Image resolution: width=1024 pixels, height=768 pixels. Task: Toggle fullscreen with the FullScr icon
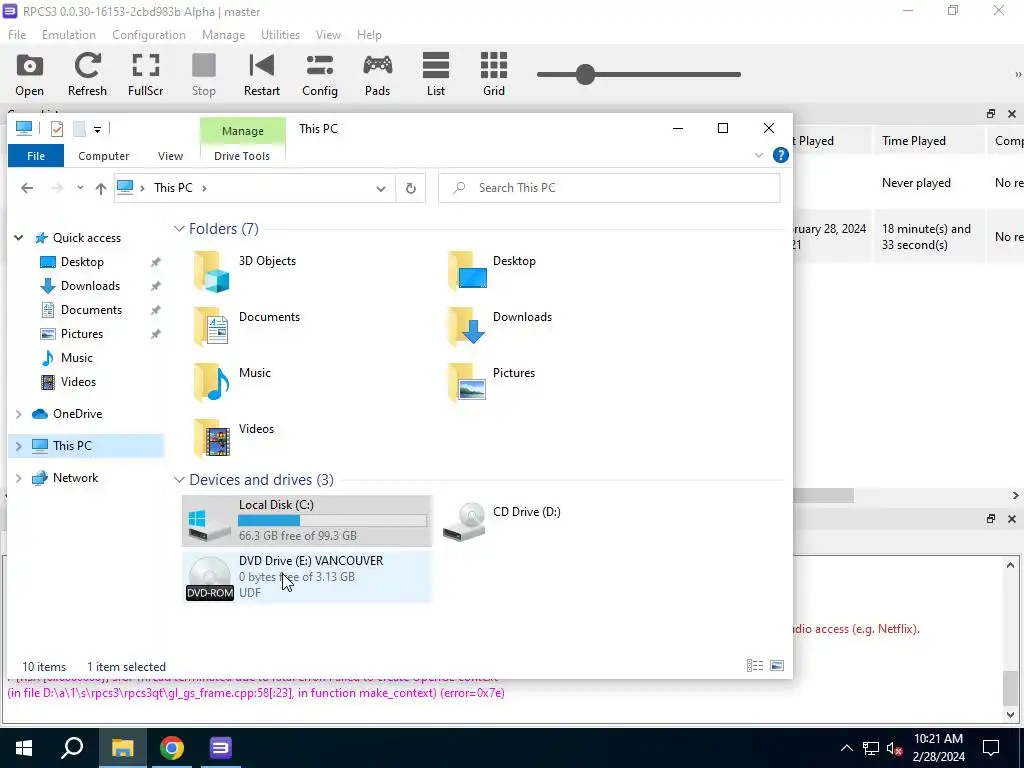(x=145, y=75)
